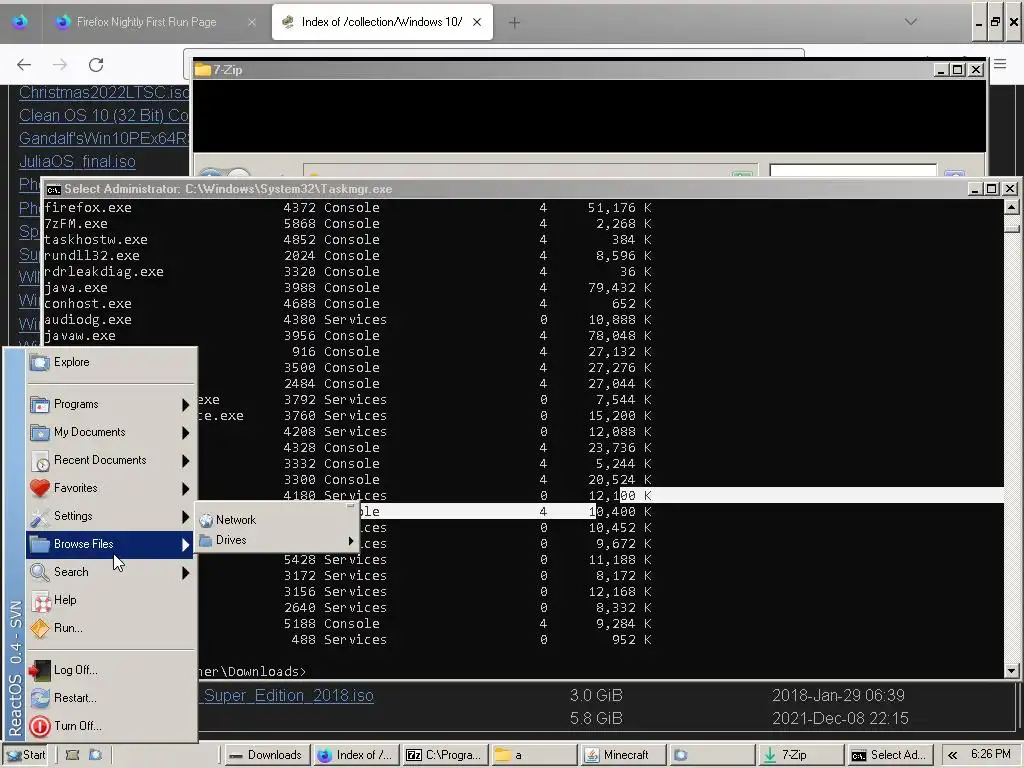Open Search in Start menu
Image resolution: width=1024 pixels, height=768 pixels.
111,572
